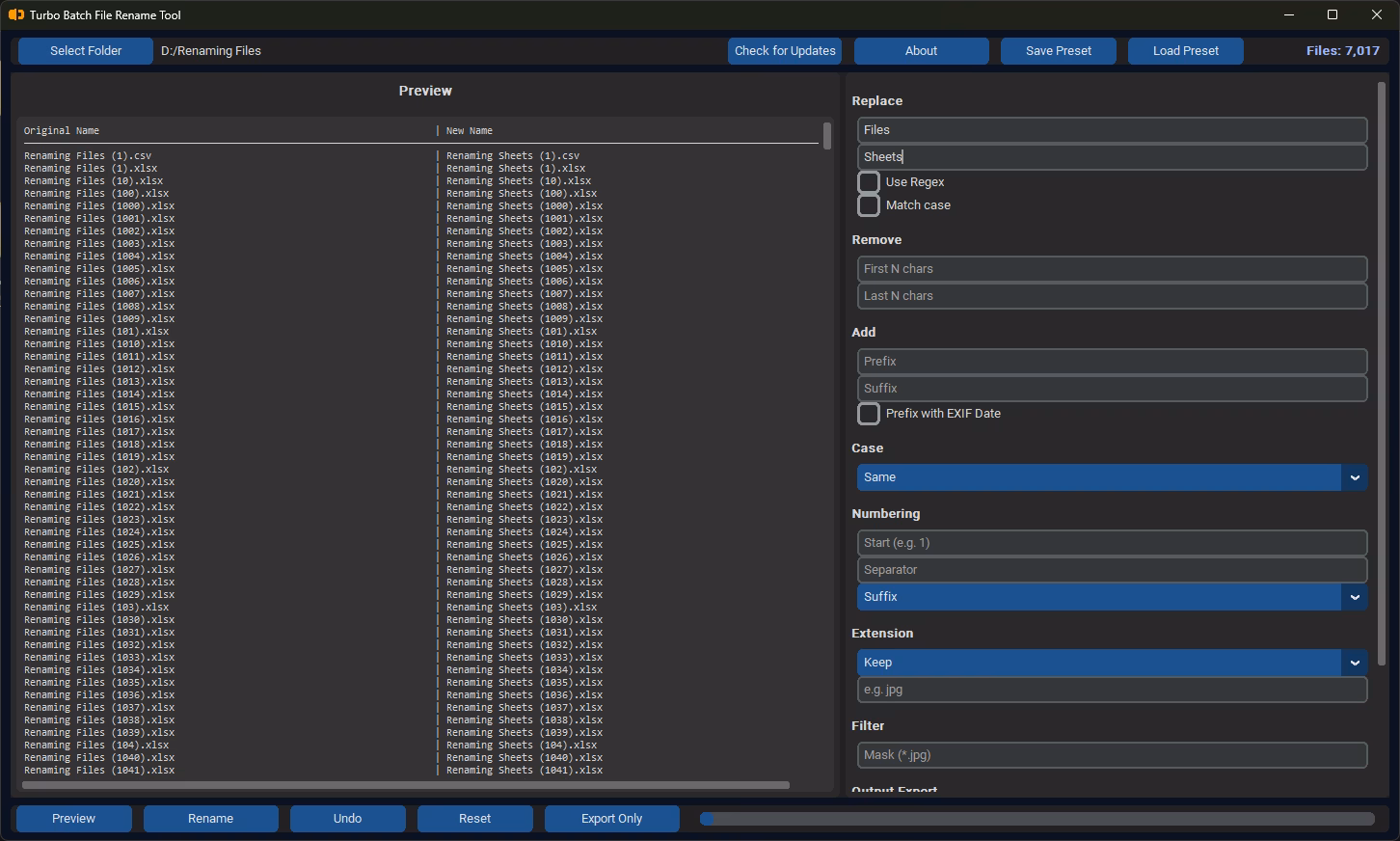Select row Renaming Files (103).xlsx
The image size is (1400, 841).
tap(96, 607)
